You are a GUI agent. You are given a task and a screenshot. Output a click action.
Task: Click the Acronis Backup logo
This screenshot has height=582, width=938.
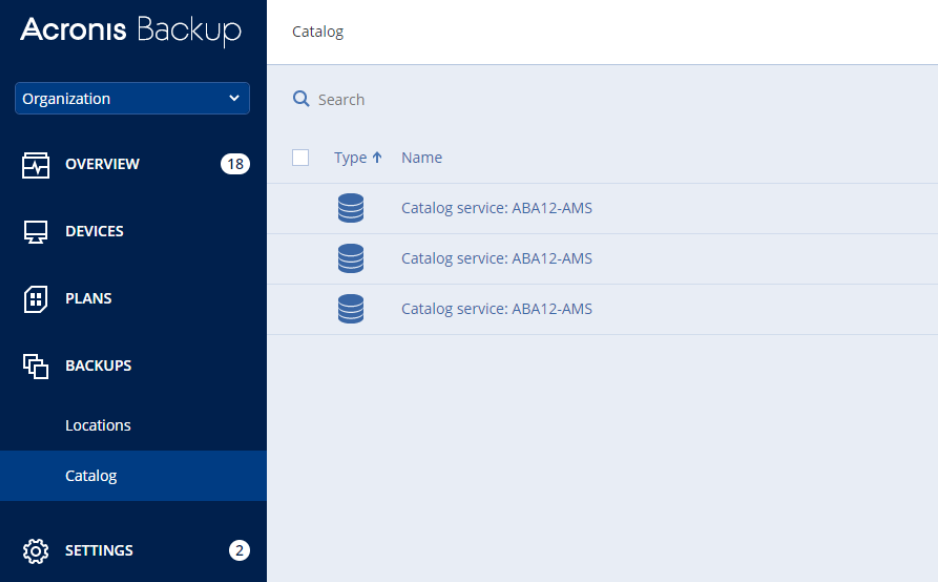pyautogui.click(x=131, y=30)
